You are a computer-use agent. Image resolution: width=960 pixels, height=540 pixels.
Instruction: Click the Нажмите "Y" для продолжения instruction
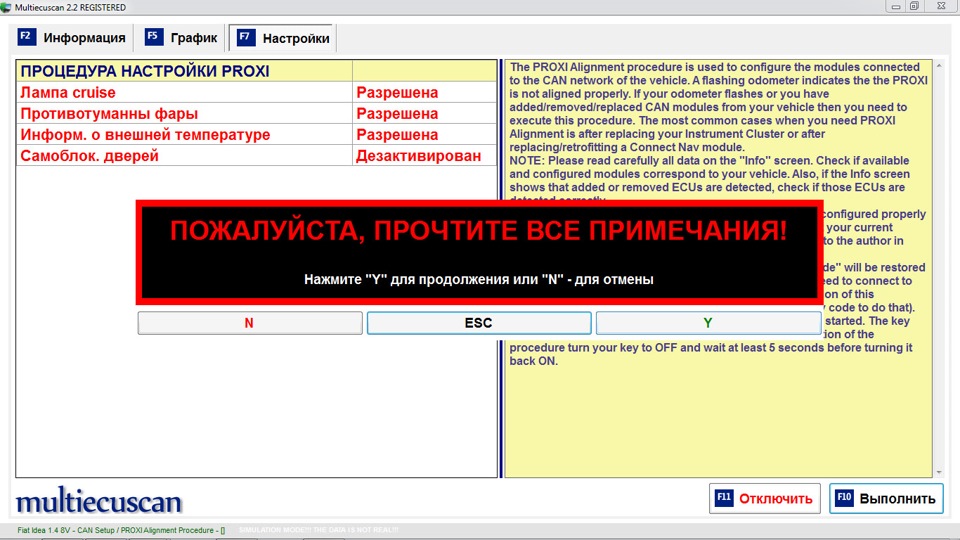479,279
